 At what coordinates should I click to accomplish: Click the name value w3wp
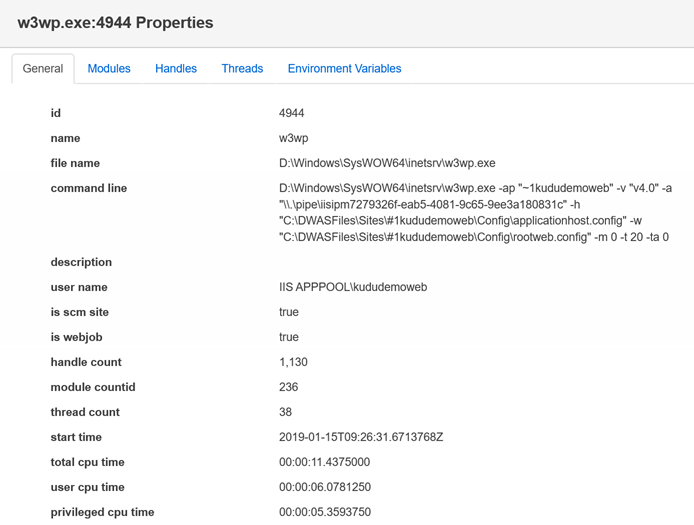[x=293, y=138]
